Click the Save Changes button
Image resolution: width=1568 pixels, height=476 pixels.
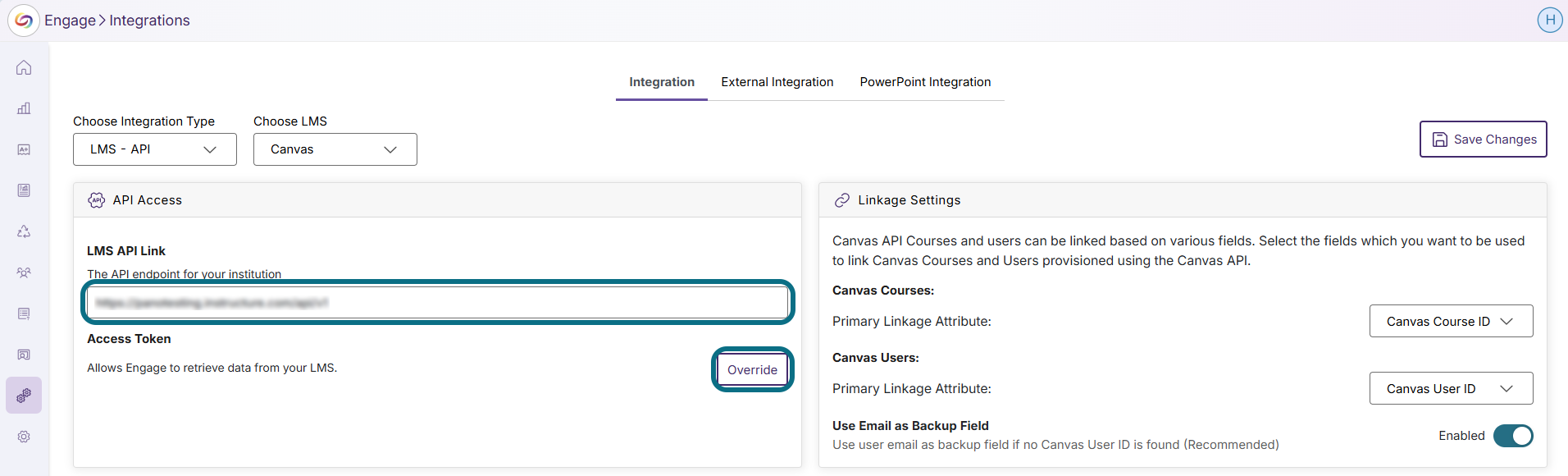click(x=1484, y=140)
